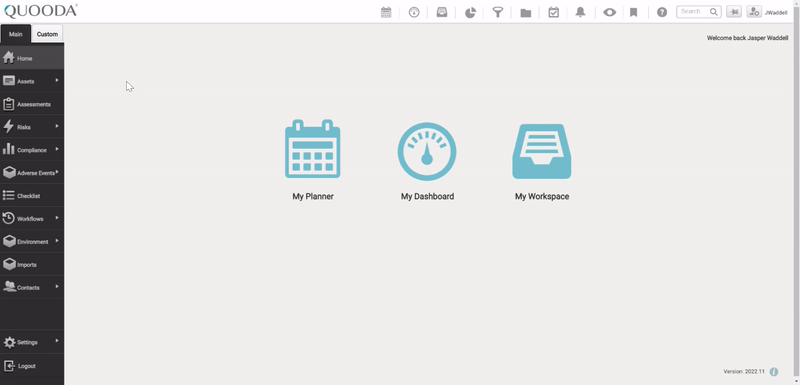Open the user settings profile icon
This screenshot has height=385, width=800.
(754, 12)
